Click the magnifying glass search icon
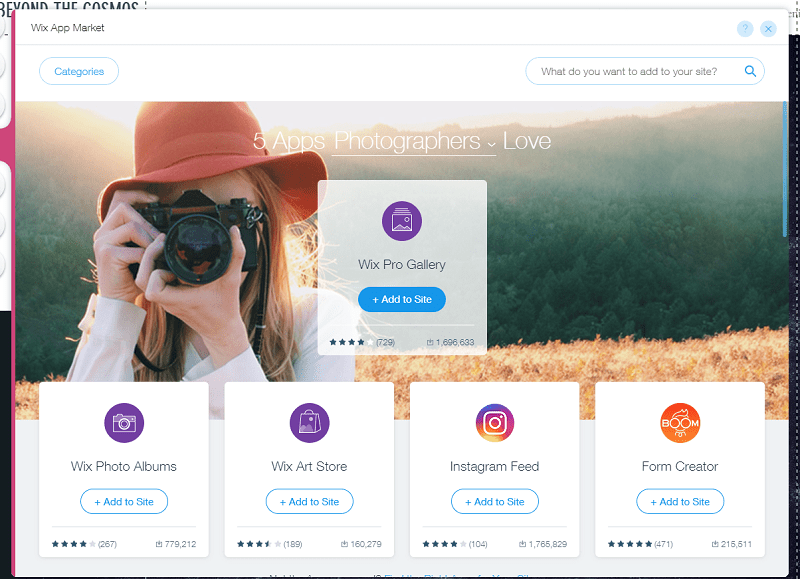This screenshot has width=800, height=579. (x=750, y=71)
